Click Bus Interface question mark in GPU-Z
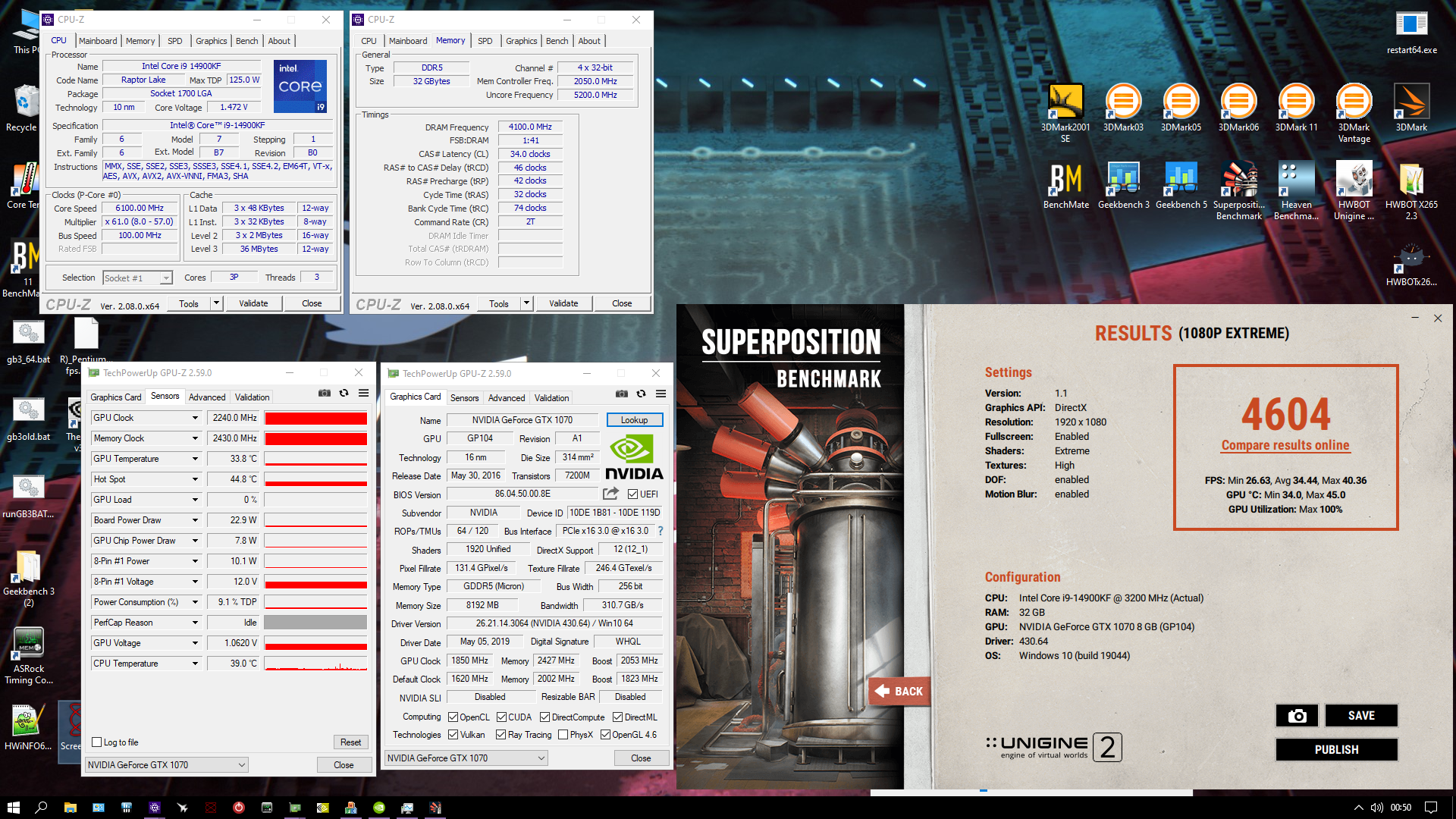The height and width of the screenshot is (819, 1456). coord(660,531)
